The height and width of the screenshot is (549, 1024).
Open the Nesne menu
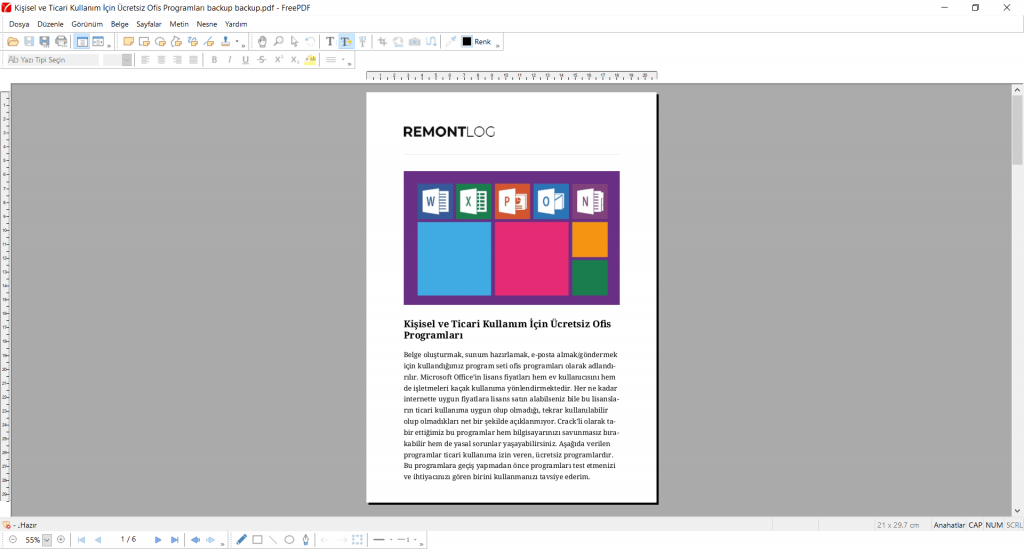pos(207,24)
